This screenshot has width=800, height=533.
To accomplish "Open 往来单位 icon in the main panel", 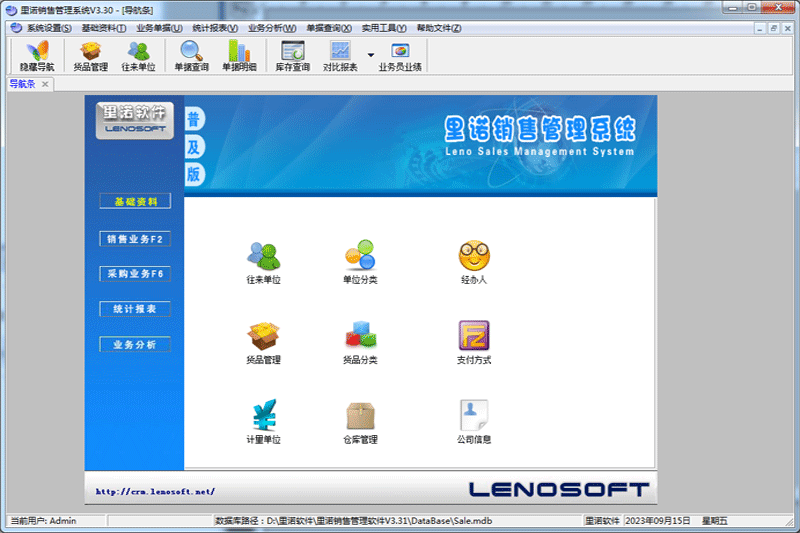I will pyautogui.click(x=263, y=263).
